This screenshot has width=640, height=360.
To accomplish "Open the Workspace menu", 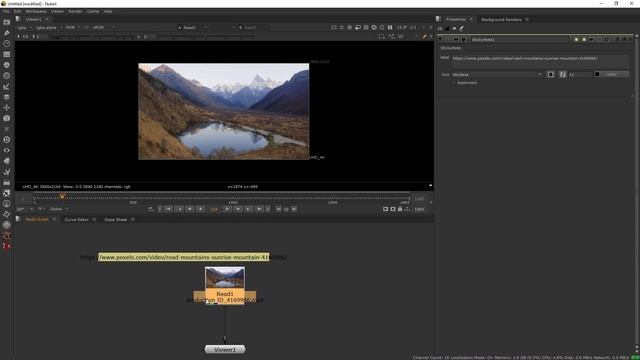I will pyautogui.click(x=36, y=11).
